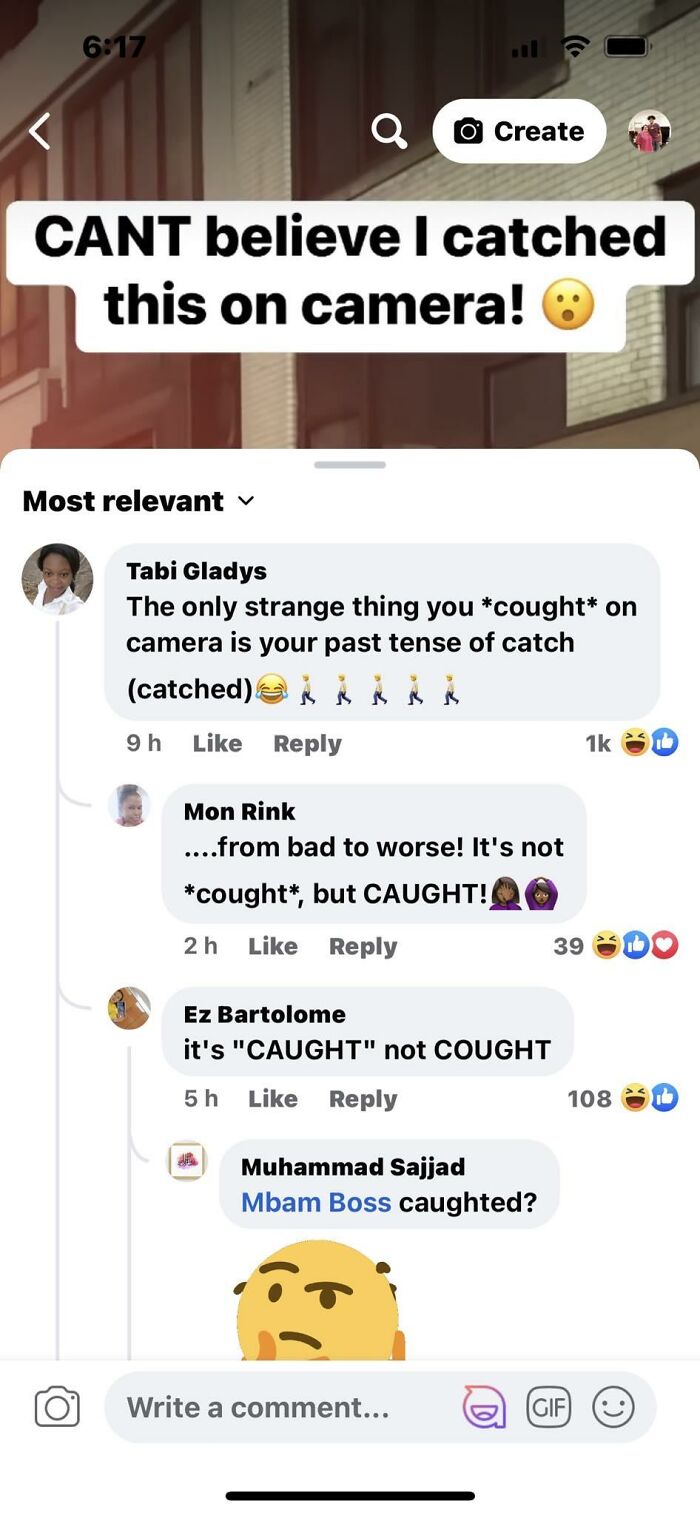This screenshot has height=1515, width=700.
Task: Reply to Mon Rink's comment
Action: tap(363, 946)
